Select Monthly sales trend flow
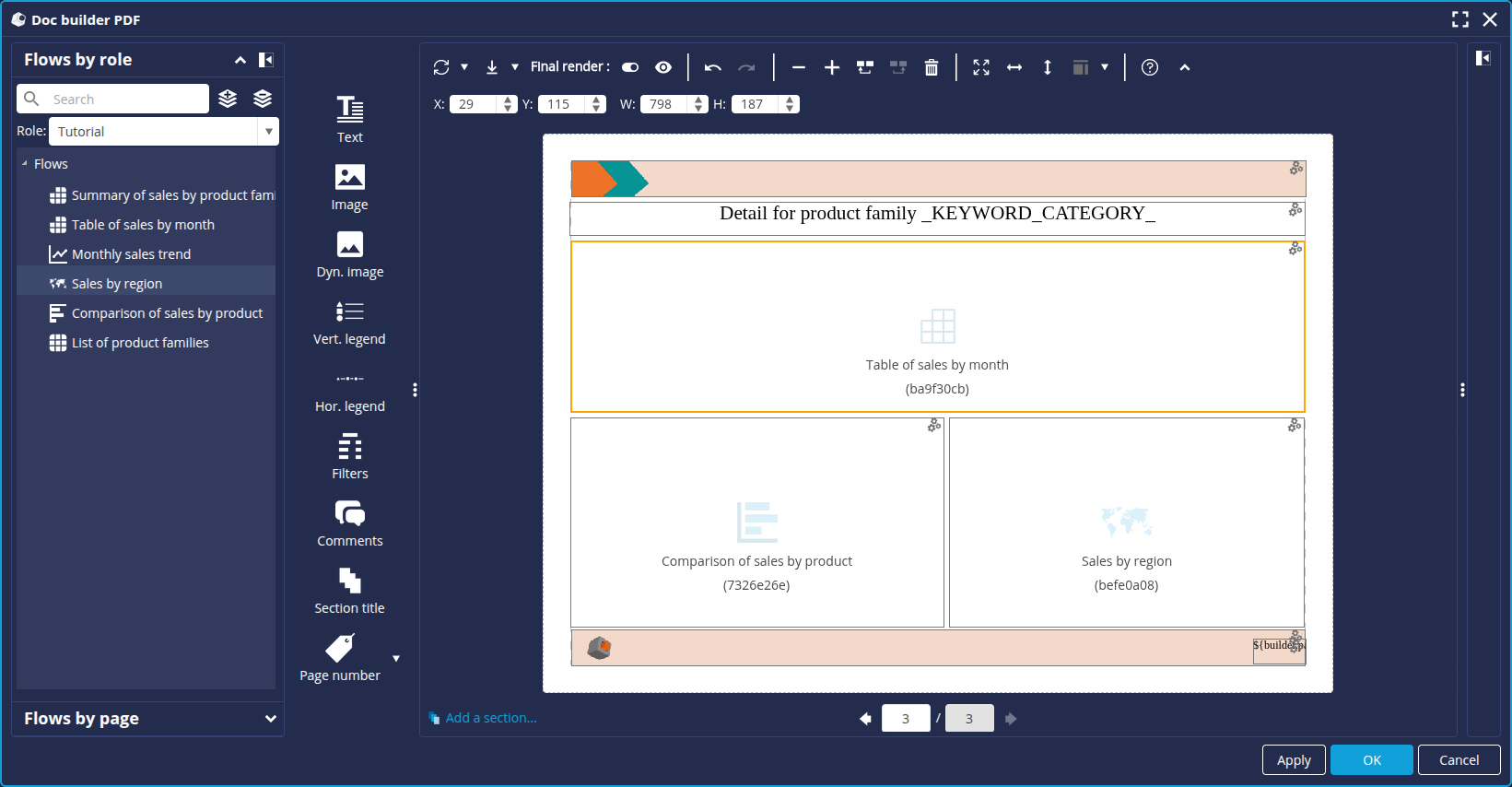This screenshot has width=1512, height=787. click(131, 254)
